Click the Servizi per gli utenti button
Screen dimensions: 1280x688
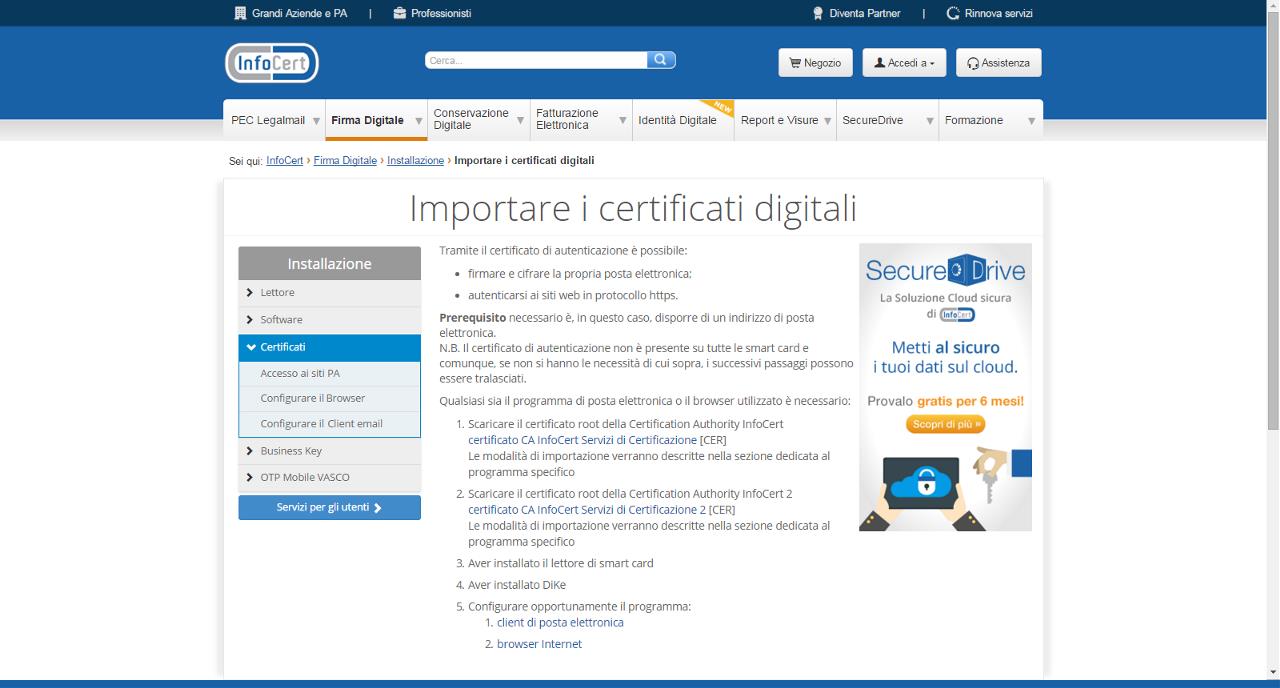[329, 508]
